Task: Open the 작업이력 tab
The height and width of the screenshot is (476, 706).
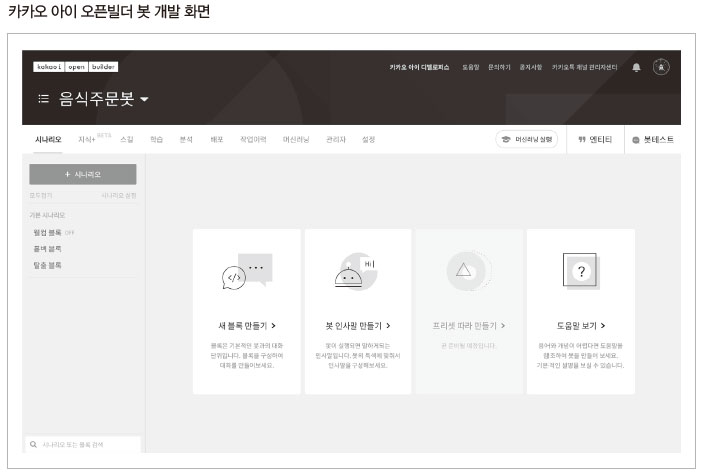Action: click(x=253, y=140)
